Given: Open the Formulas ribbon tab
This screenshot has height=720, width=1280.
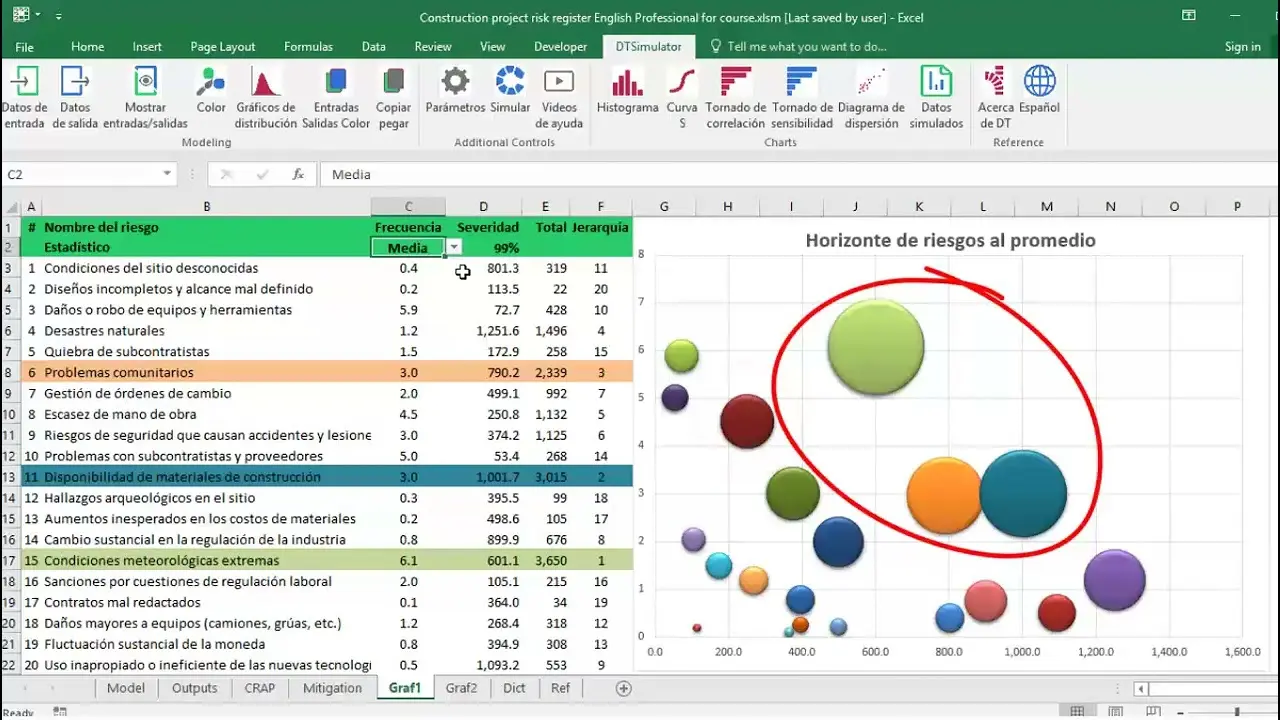Looking at the screenshot, I should coord(308,47).
